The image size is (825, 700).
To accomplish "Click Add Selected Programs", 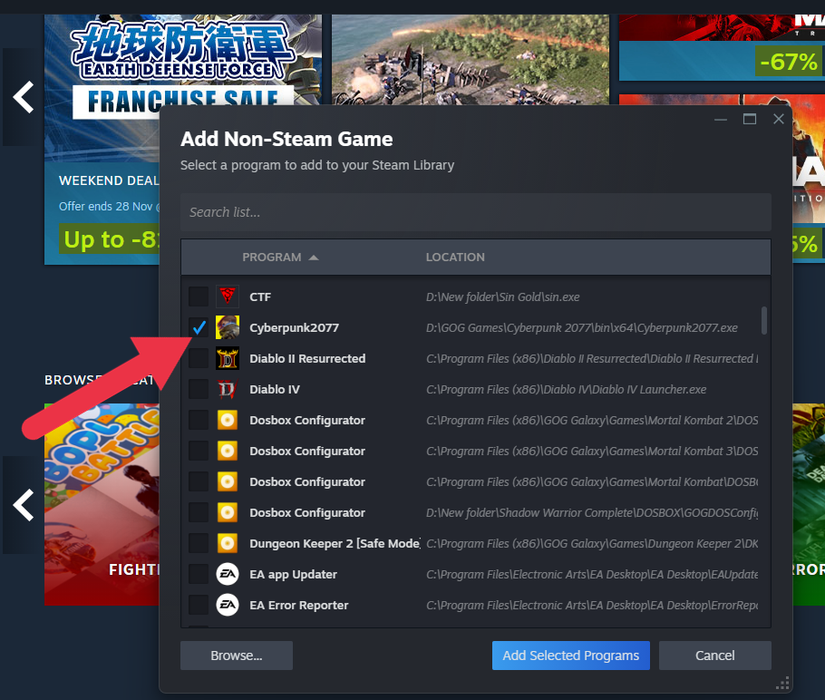I will pos(570,655).
